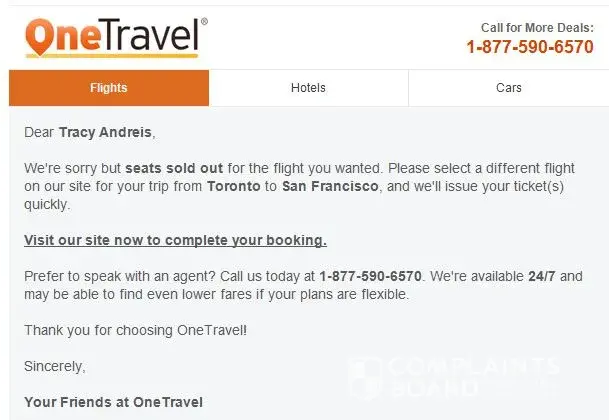Click the bold San Francisco destination text
The height and width of the screenshot is (420, 609).
pyautogui.click(x=331, y=186)
